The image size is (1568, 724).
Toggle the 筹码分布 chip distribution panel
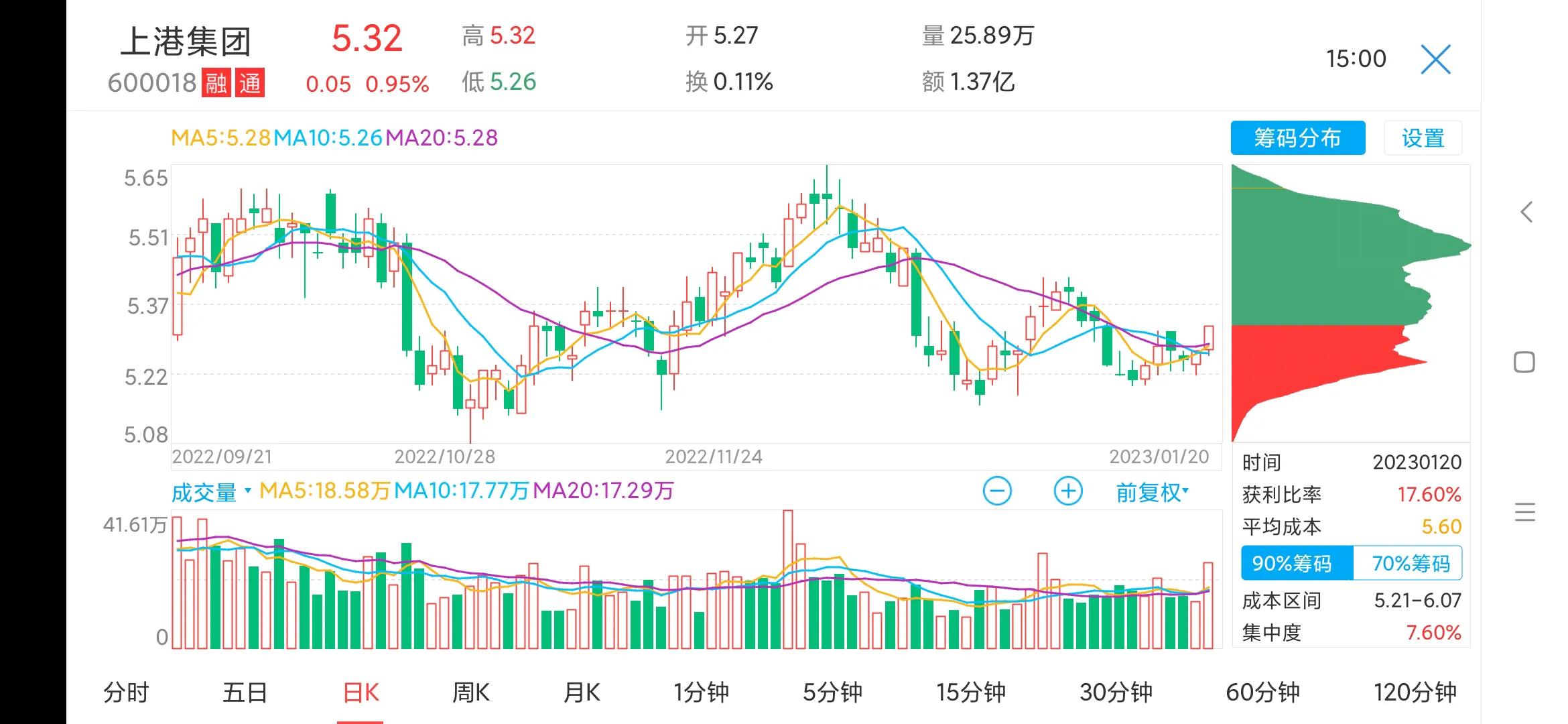[1298, 137]
